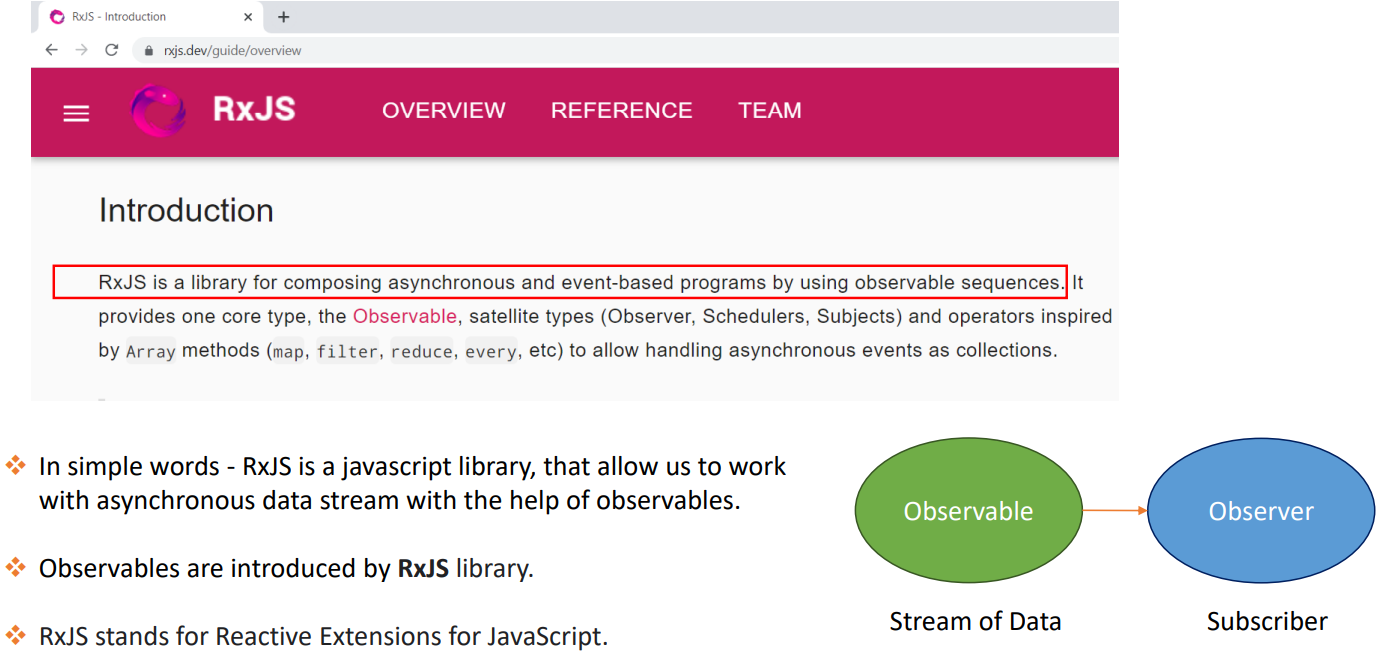Click the reduce code term

point(422,352)
